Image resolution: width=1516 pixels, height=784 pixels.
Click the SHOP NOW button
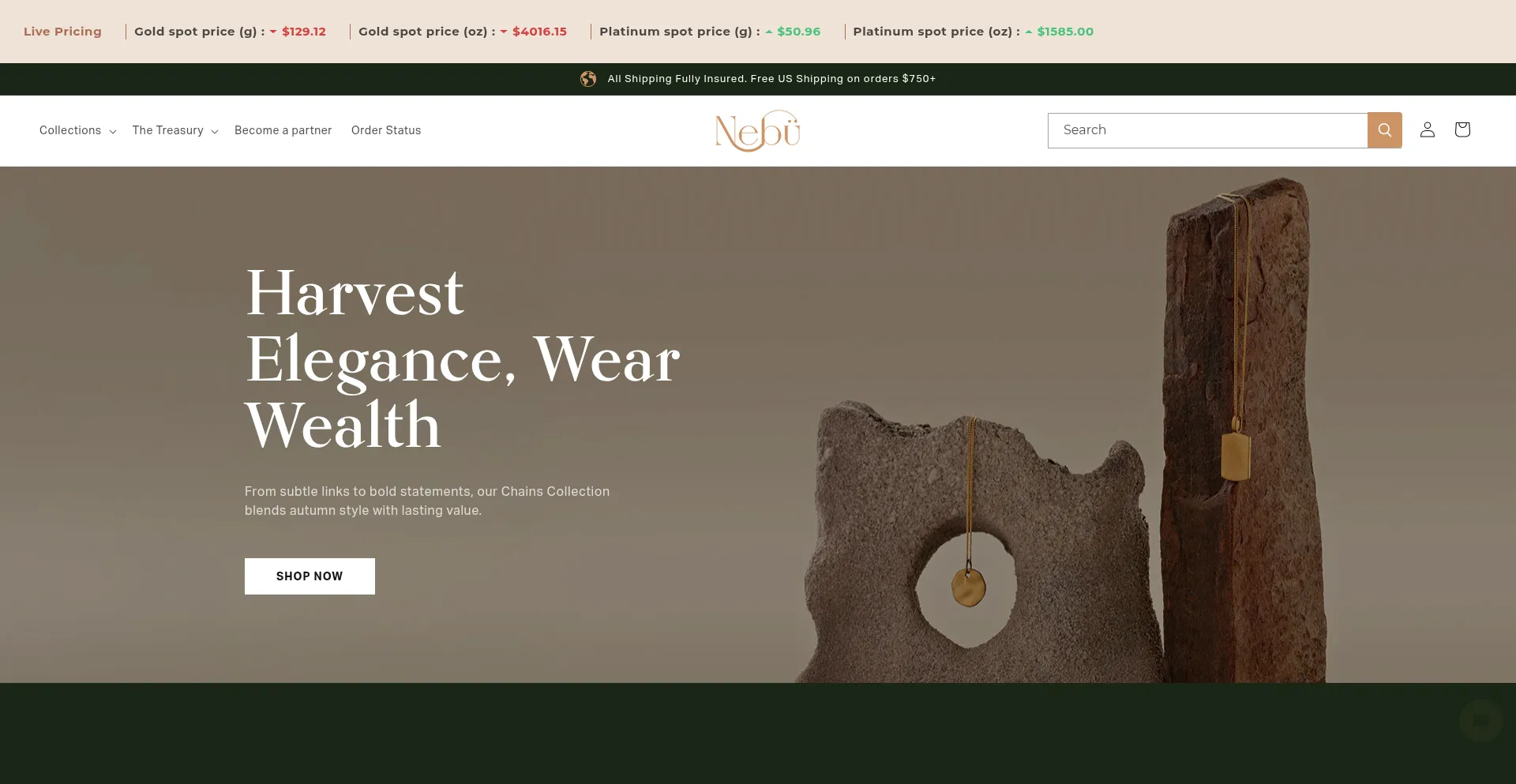310,576
